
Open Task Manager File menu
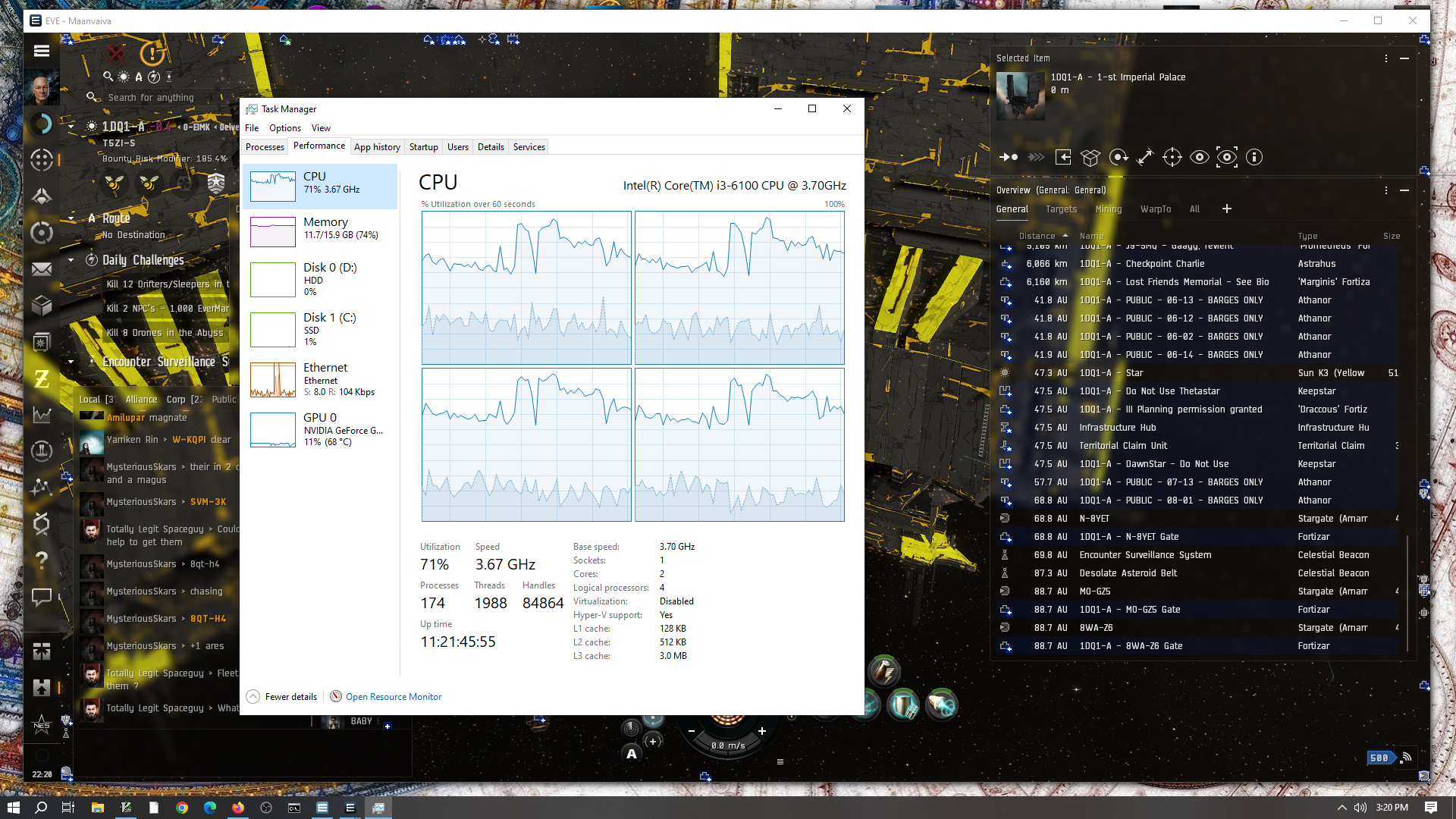coord(252,128)
